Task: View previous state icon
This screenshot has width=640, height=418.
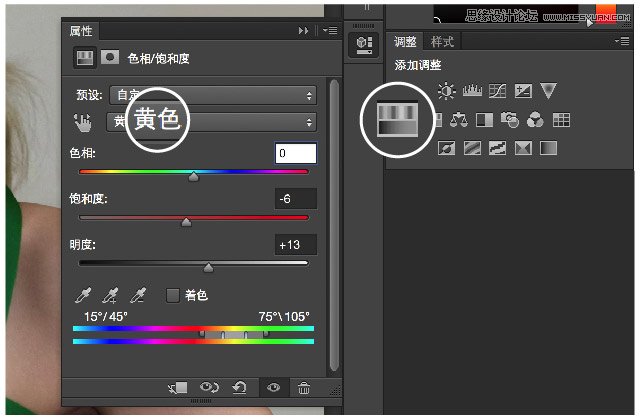Action: click(x=209, y=387)
